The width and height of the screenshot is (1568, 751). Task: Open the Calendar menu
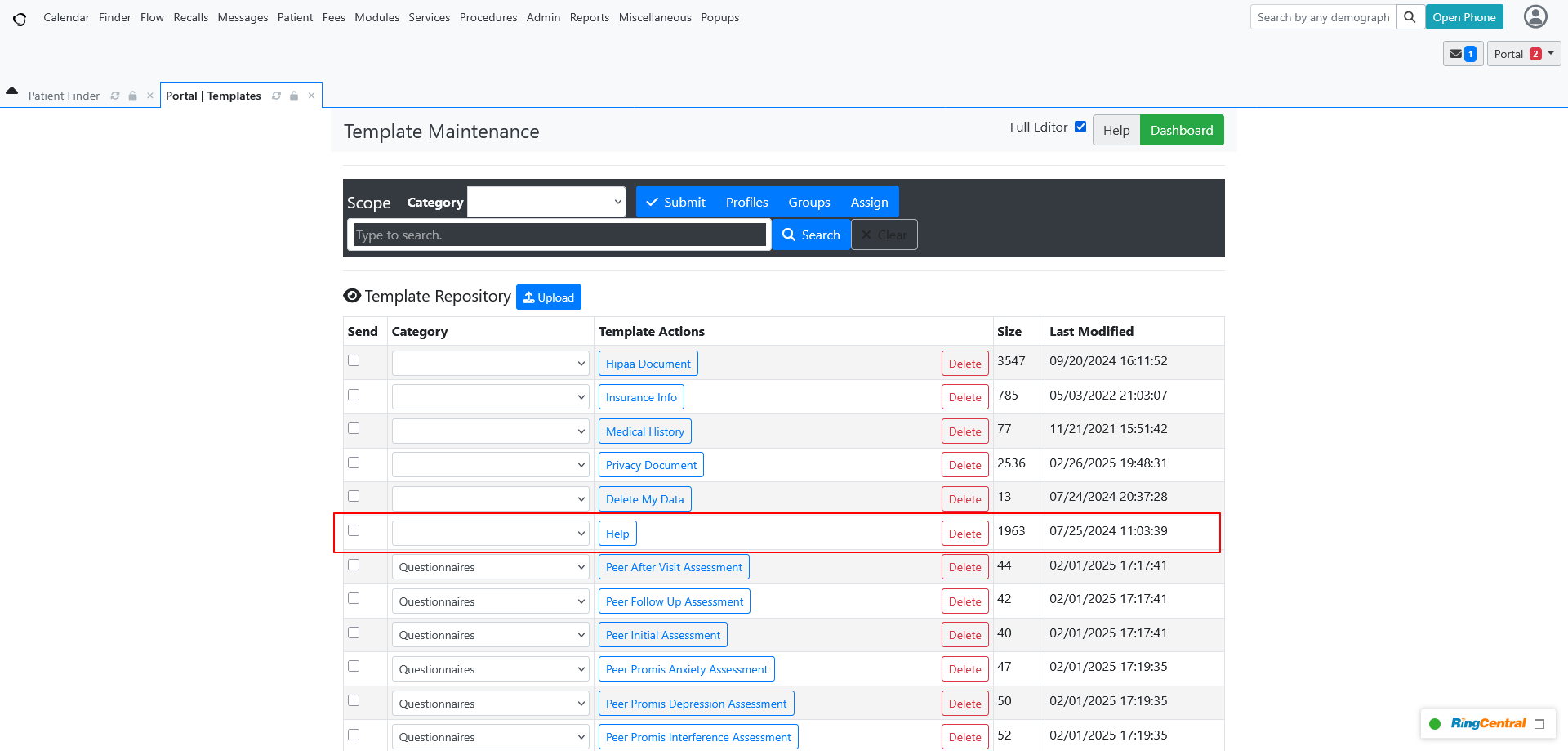click(66, 17)
